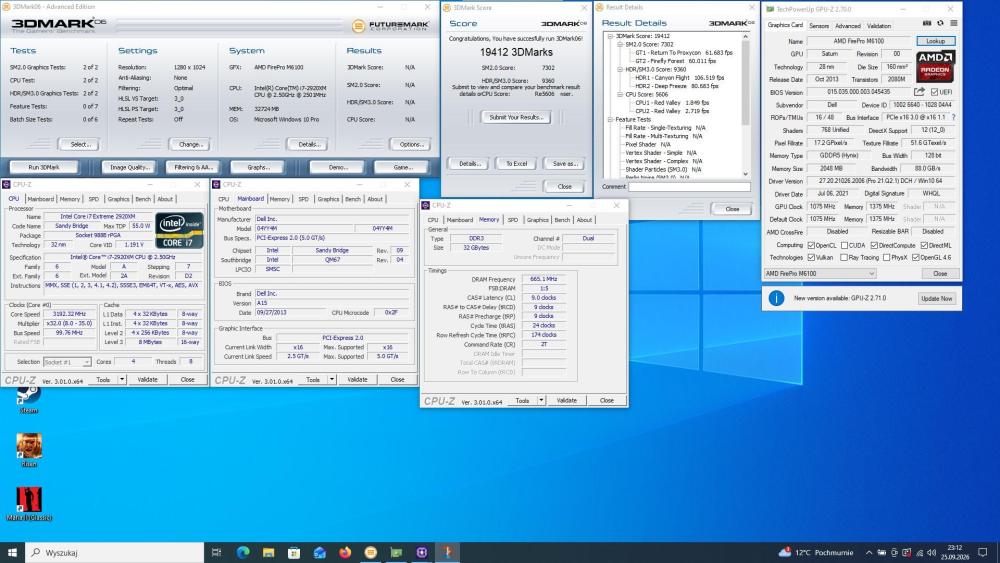Viewport: 1000px width, 563px height.
Task: Launch Microsoft Edge from the taskbar
Action: [243, 552]
